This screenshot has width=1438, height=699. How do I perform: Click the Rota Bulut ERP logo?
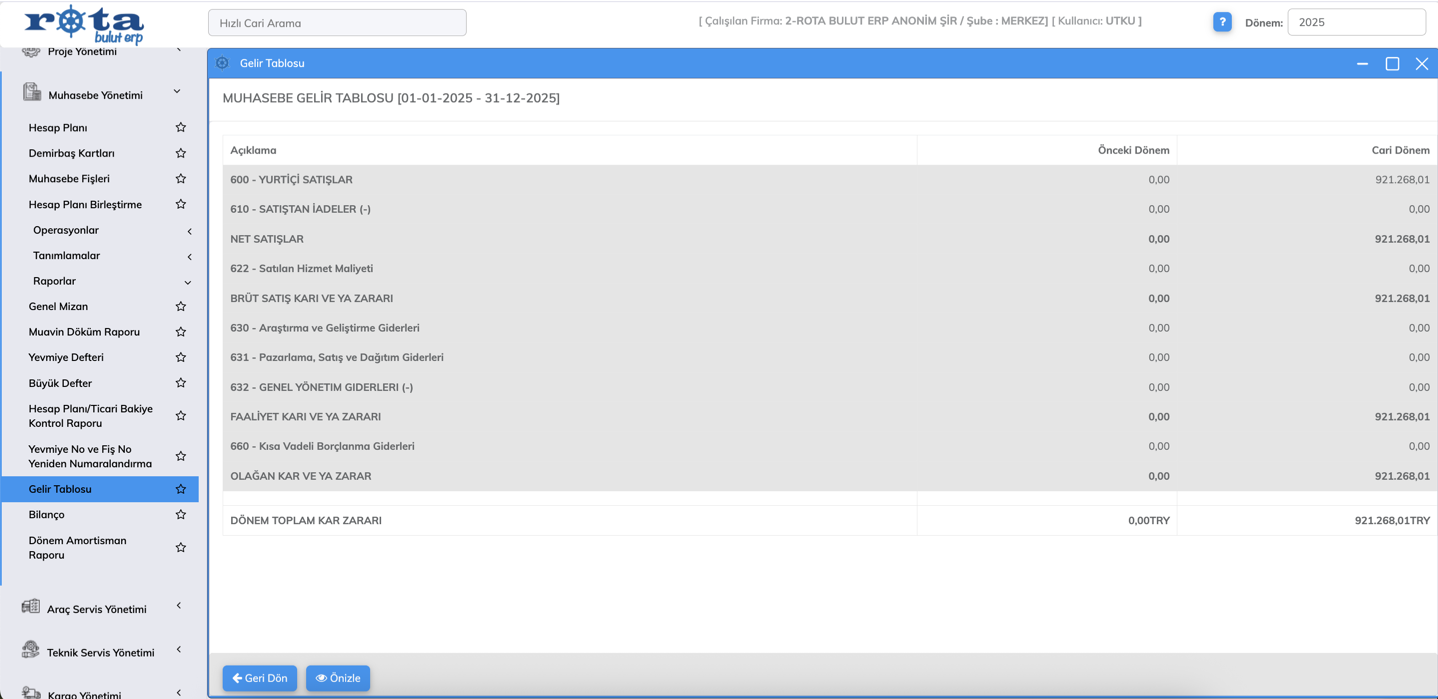pyautogui.click(x=84, y=23)
